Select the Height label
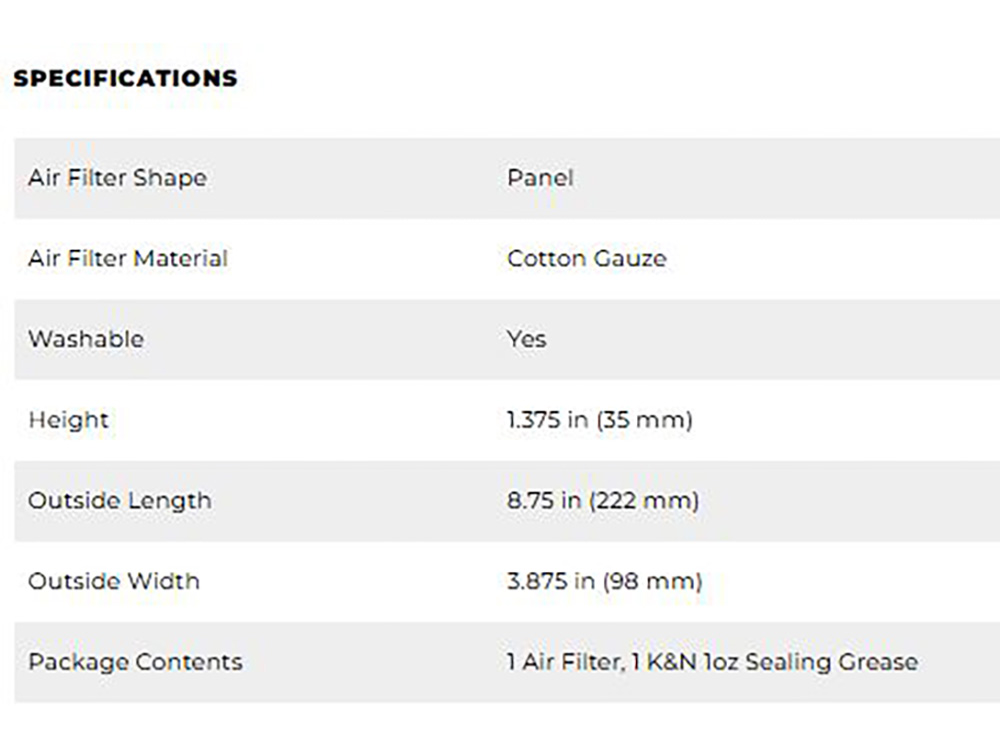Screen dimensions: 1000x750 coord(68,420)
